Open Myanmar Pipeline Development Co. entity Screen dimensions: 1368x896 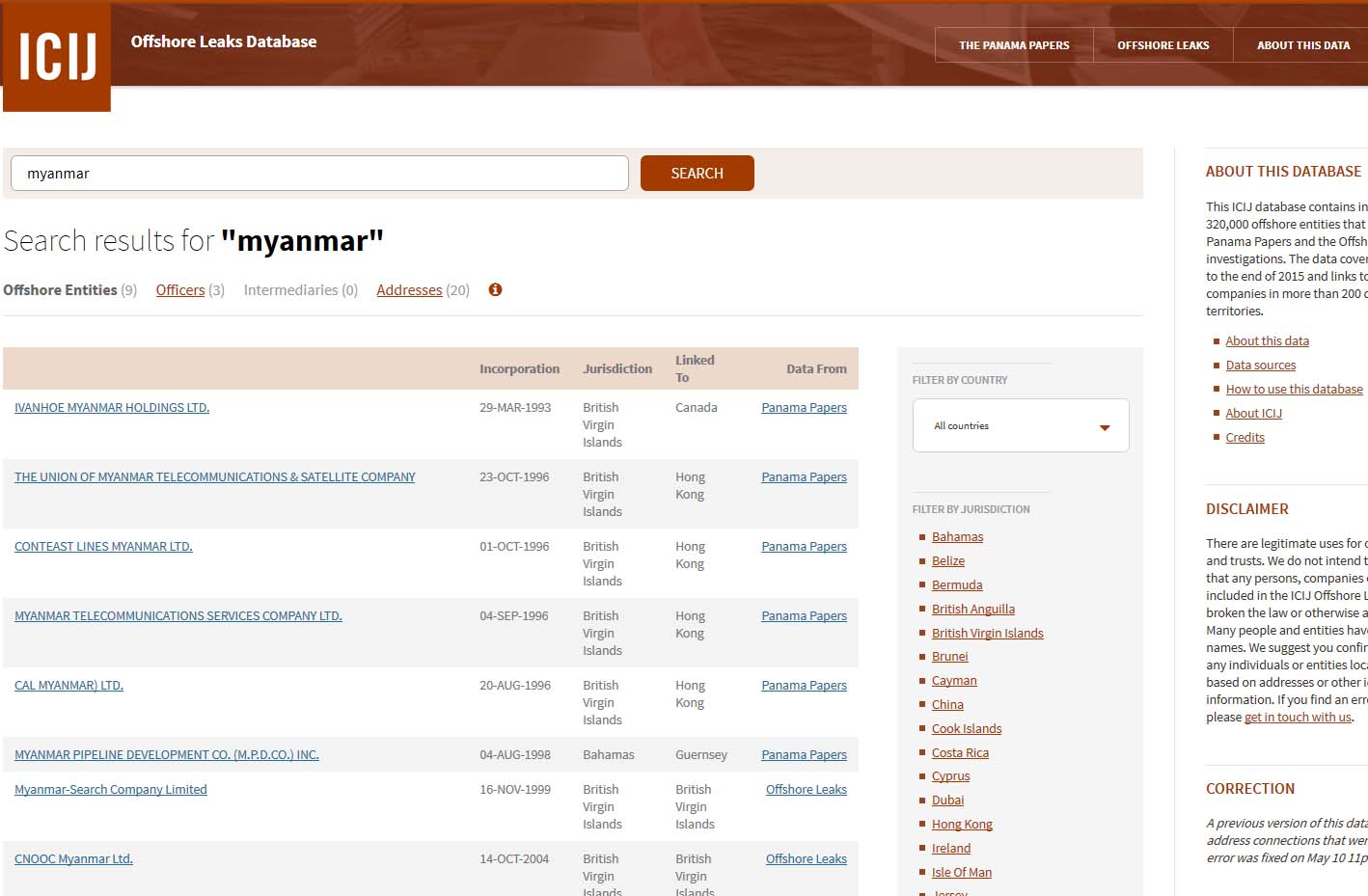pyautogui.click(x=167, y=755)
